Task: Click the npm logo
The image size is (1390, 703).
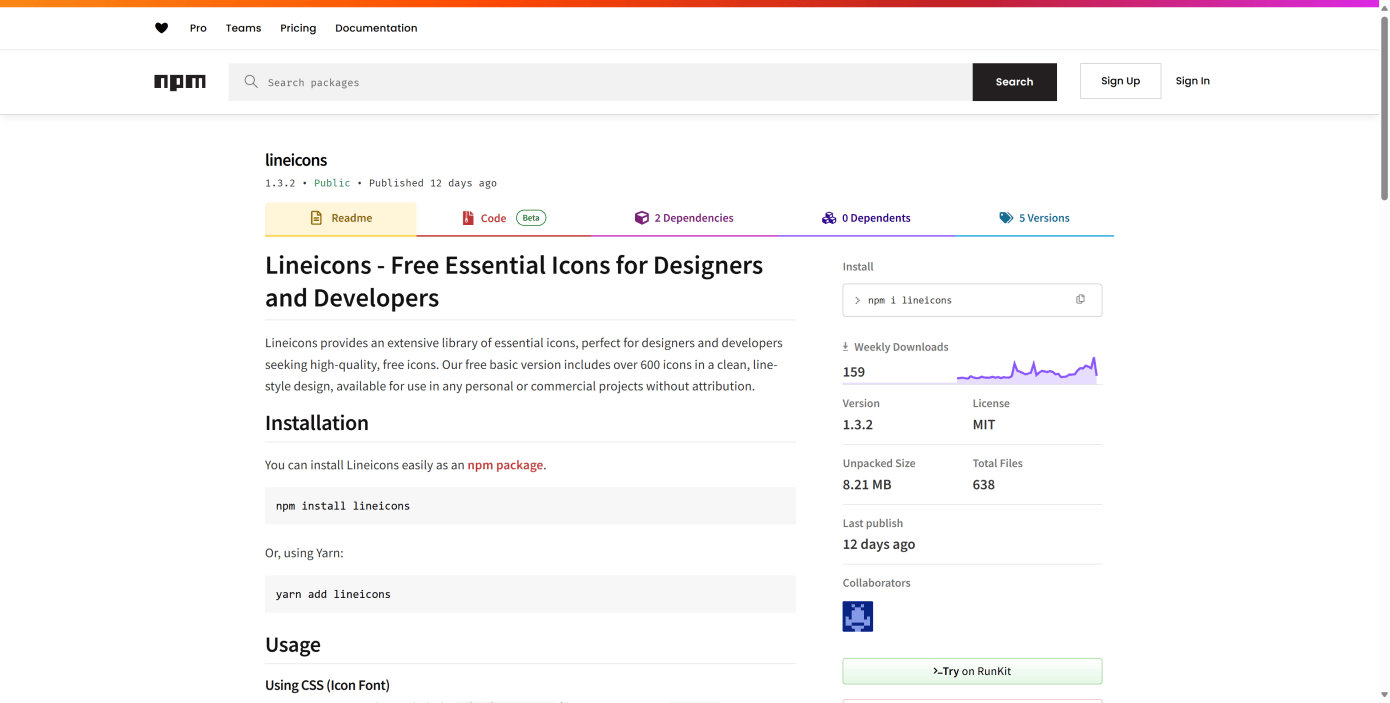Action: 180,82
